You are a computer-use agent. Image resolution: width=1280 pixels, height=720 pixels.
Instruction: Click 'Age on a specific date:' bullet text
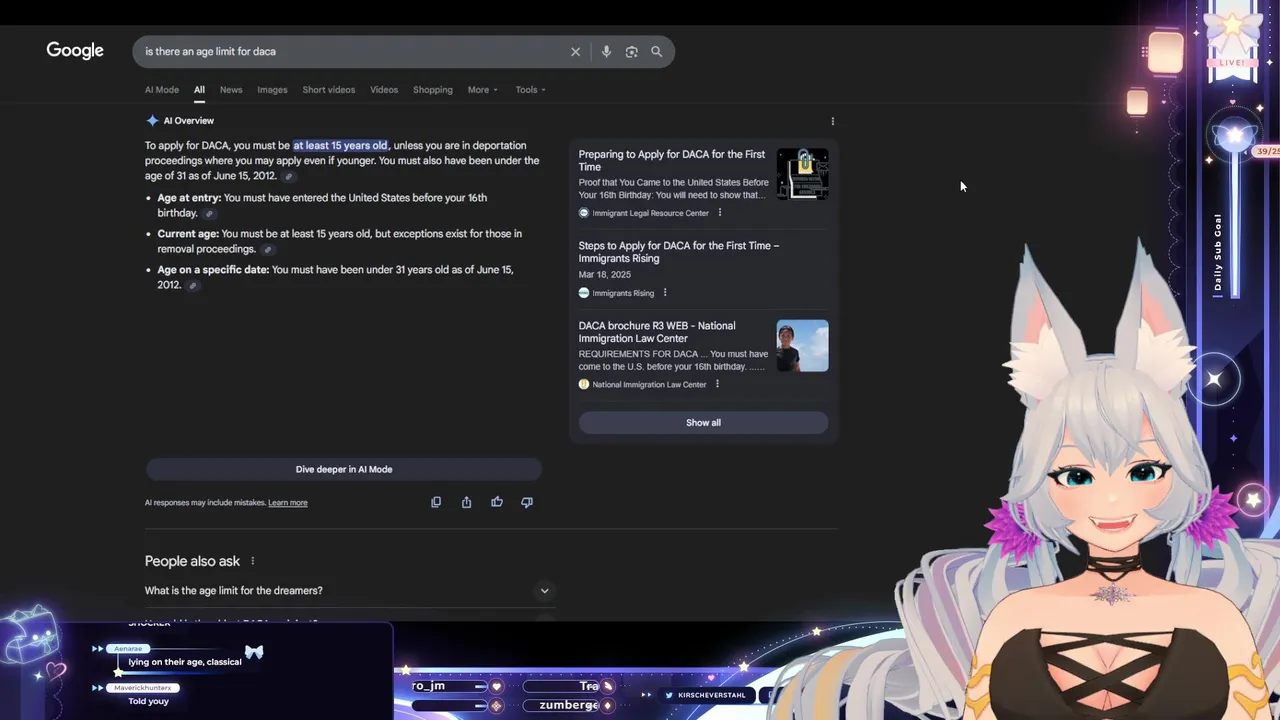click(x=213, y=270)
